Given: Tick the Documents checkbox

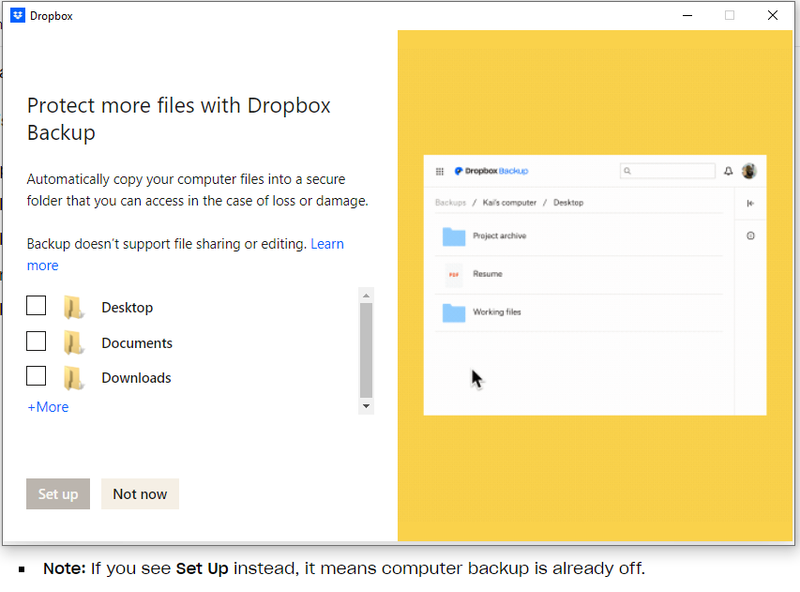Looking at the screenshot, I should click(36, 342).
